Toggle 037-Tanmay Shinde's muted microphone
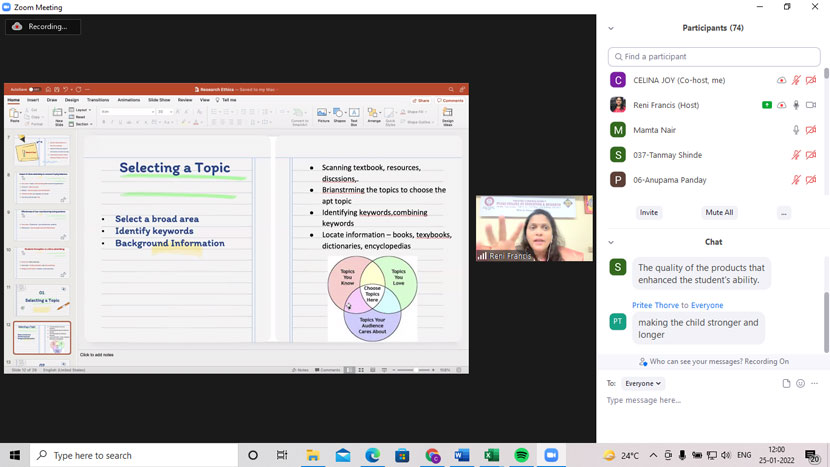830x467 pixels. (x=796, y=155)
